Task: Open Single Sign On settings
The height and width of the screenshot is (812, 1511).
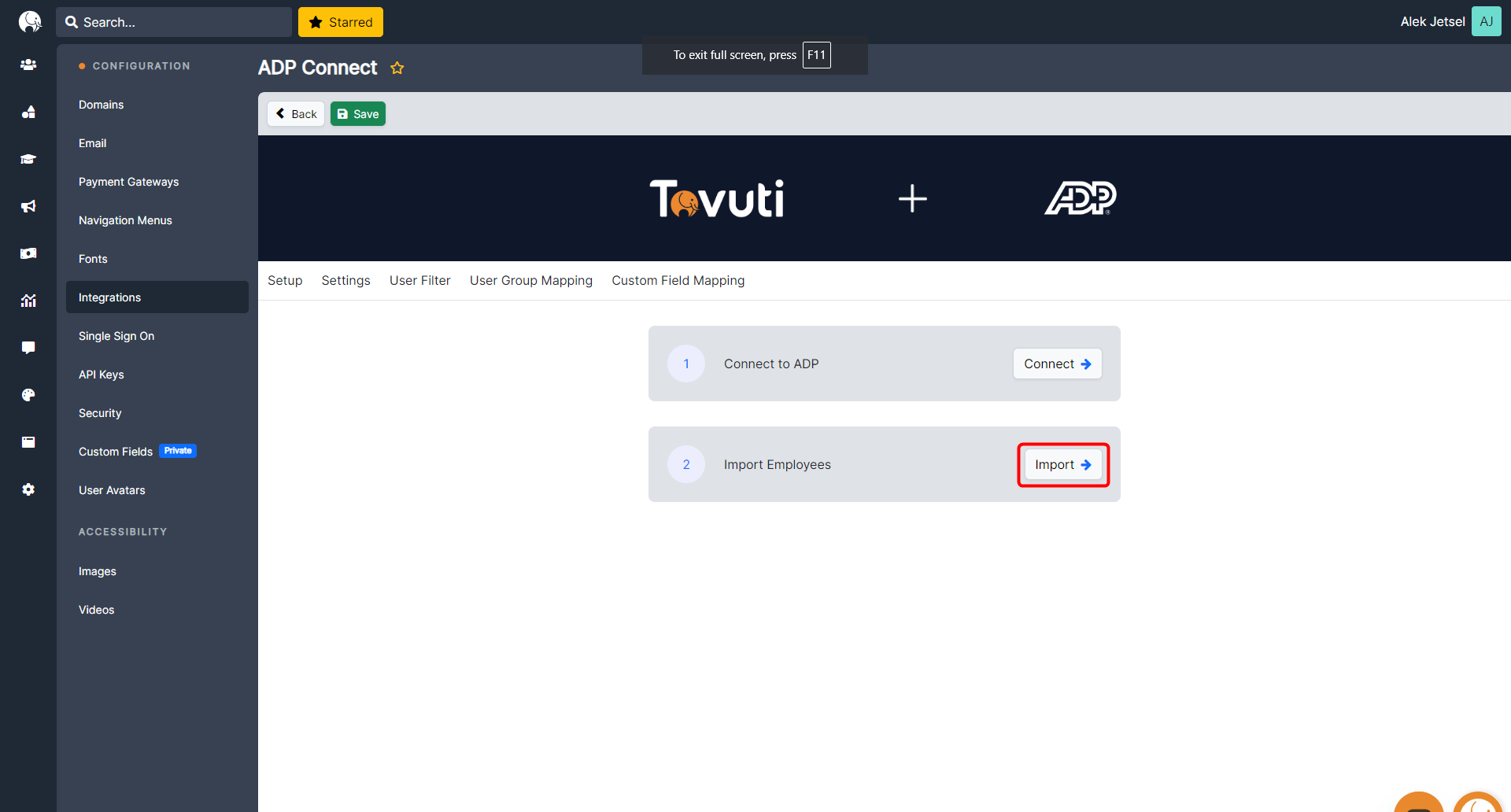Action: (116, 336)
